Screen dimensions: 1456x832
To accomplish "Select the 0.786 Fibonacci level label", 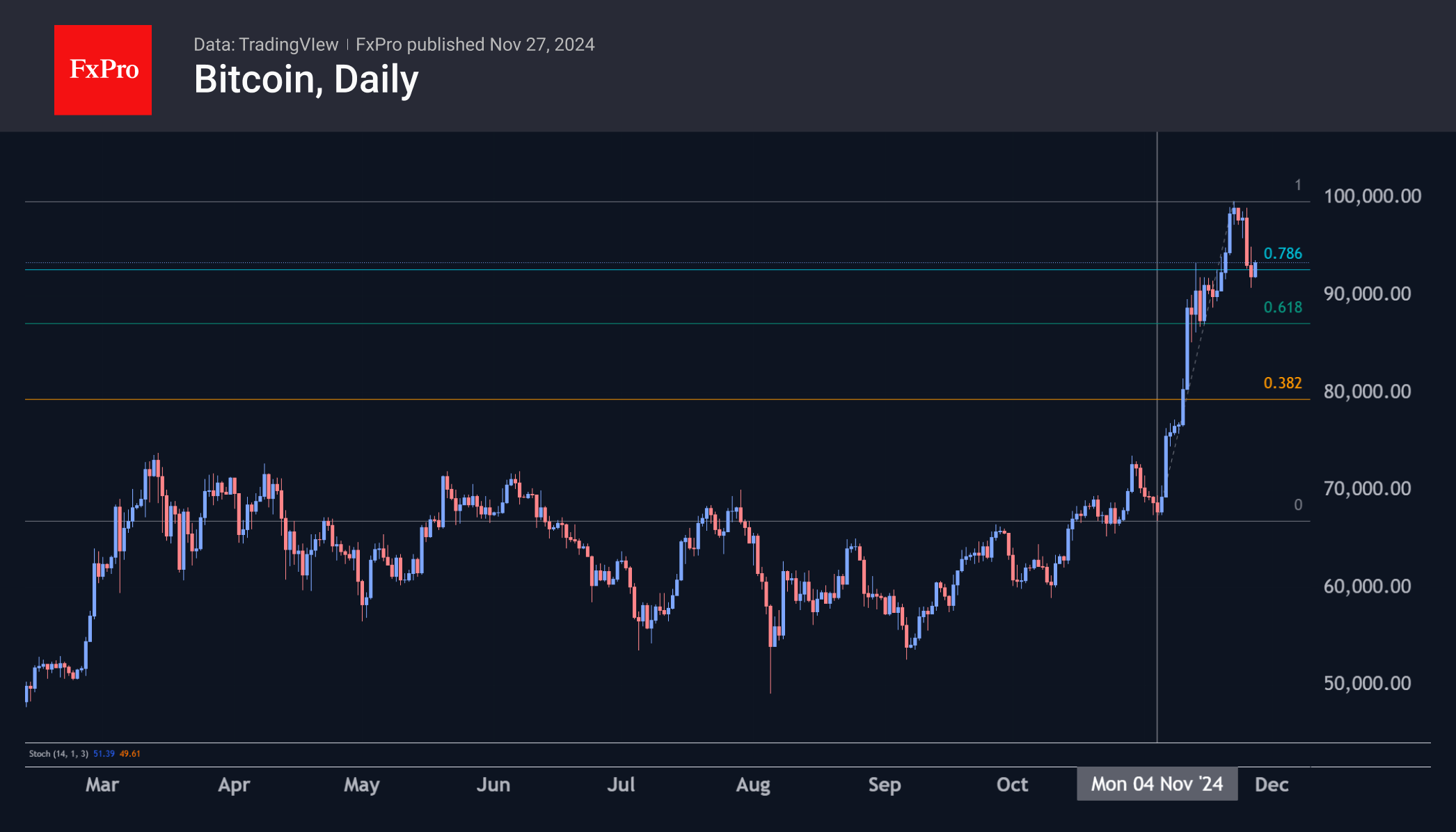I will [x=1282, y=253].
